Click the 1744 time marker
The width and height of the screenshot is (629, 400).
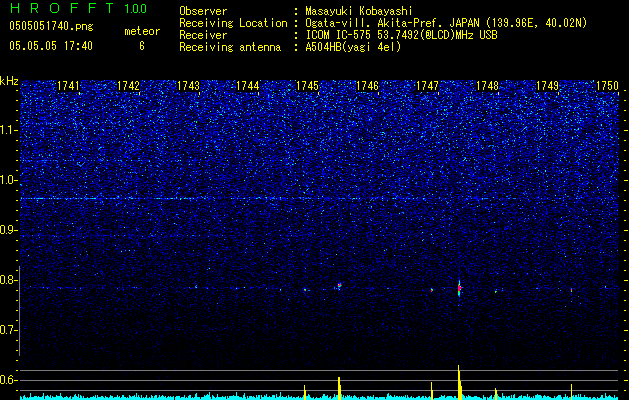pos(248,86)
